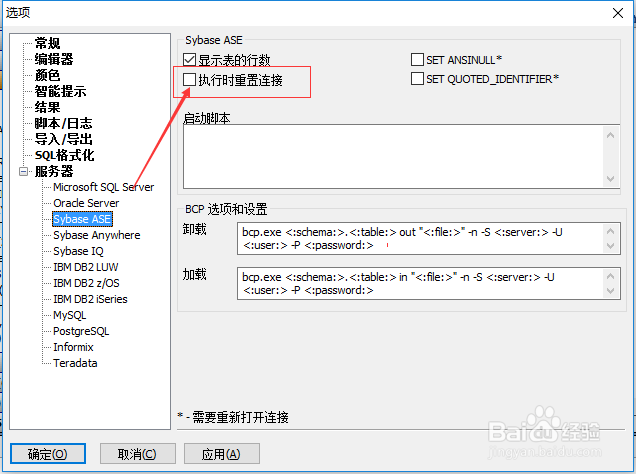Select Oracle Server in server list

coord(86,203)
